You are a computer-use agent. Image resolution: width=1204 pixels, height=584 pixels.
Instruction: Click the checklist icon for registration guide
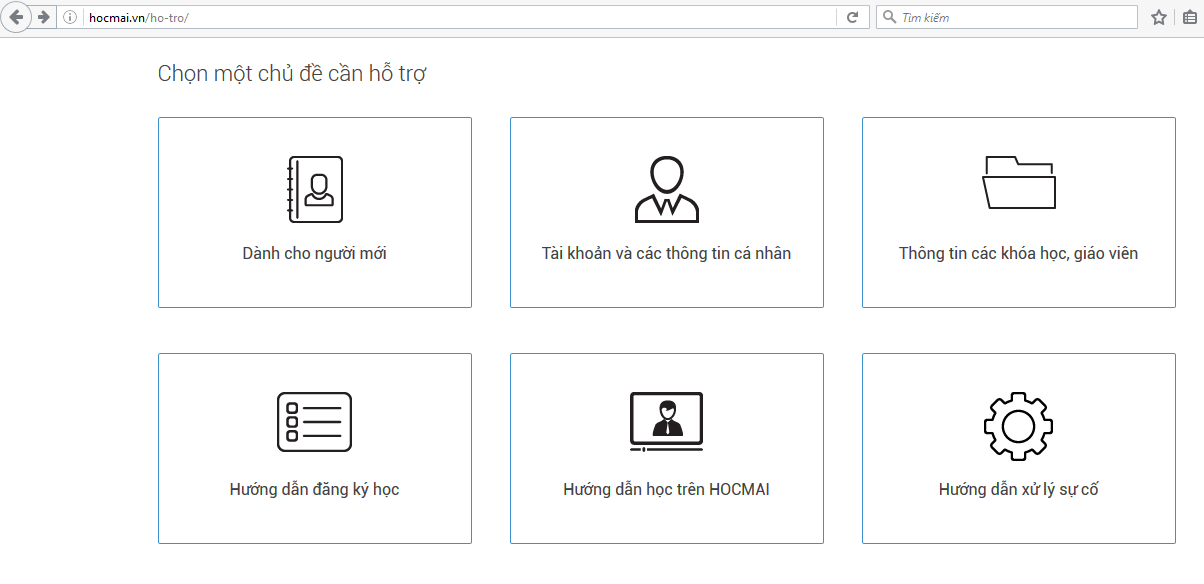[315, 422]
